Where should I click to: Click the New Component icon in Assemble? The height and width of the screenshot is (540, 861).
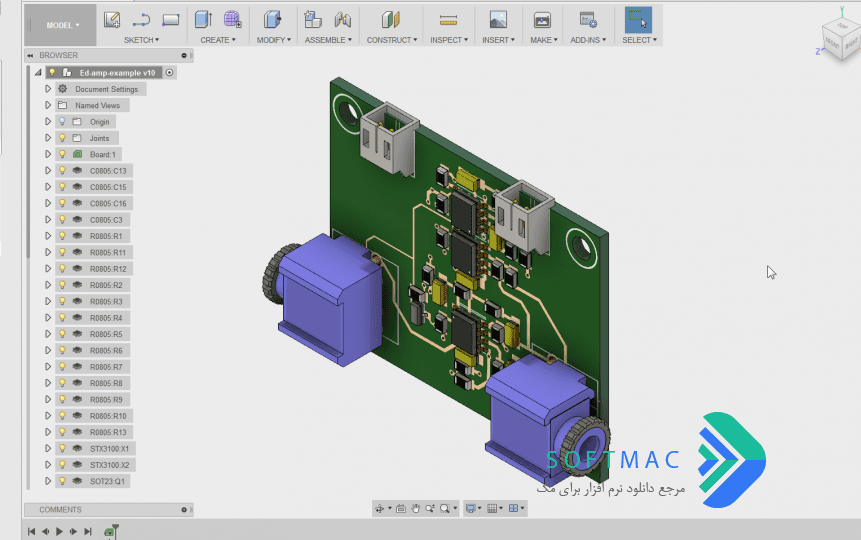[313, 20]
